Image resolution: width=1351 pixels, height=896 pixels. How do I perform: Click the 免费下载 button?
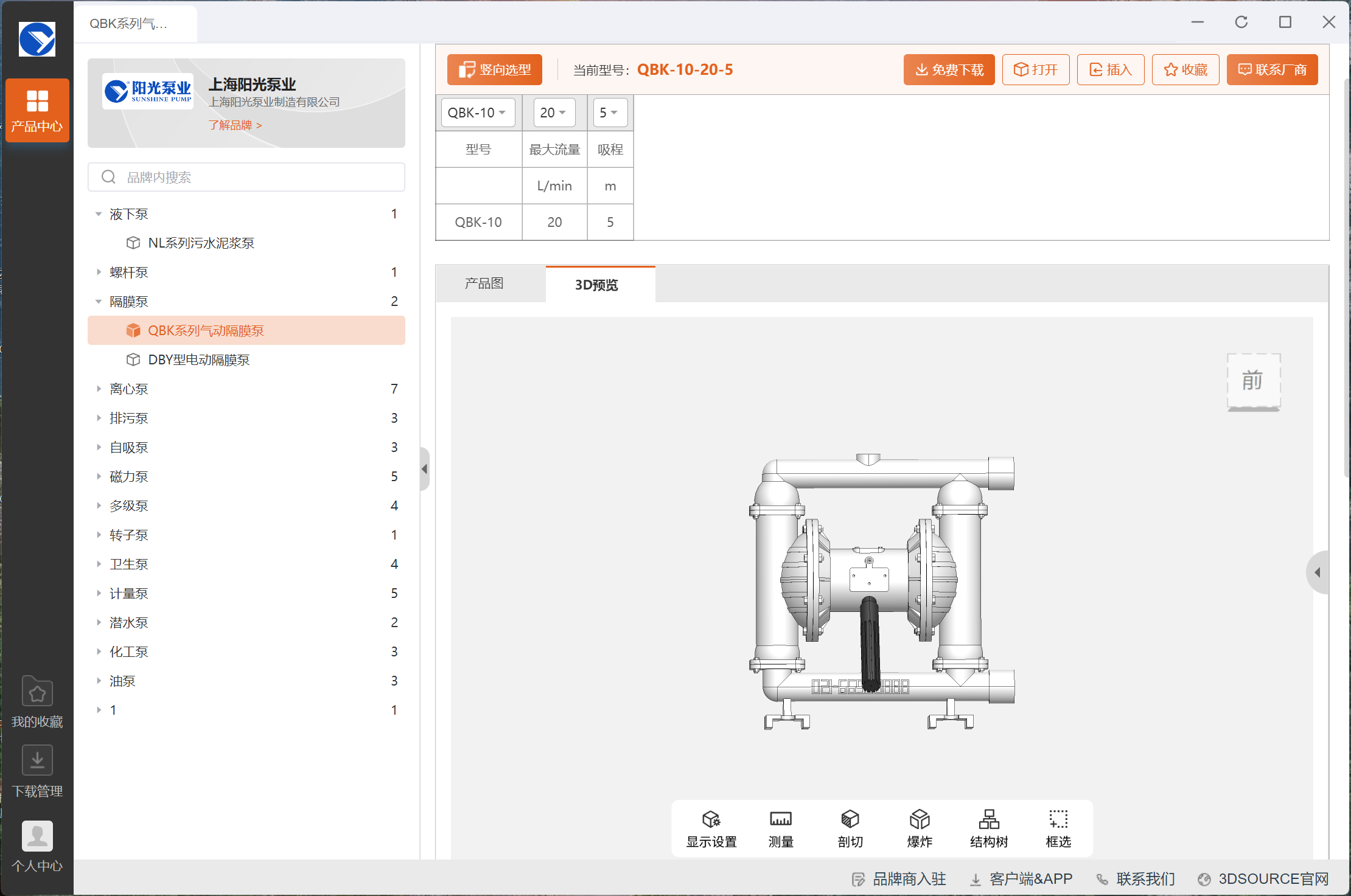[949, 70]
